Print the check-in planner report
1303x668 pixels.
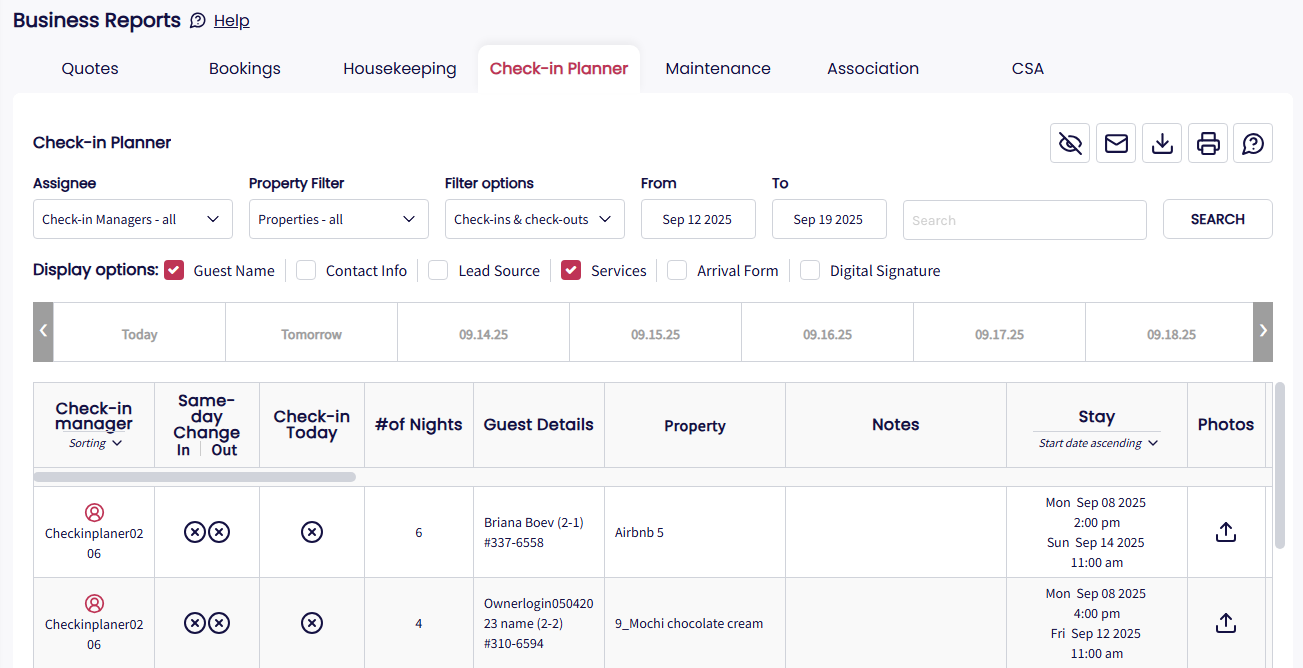pyautogui.click(x=1208, y=143)
